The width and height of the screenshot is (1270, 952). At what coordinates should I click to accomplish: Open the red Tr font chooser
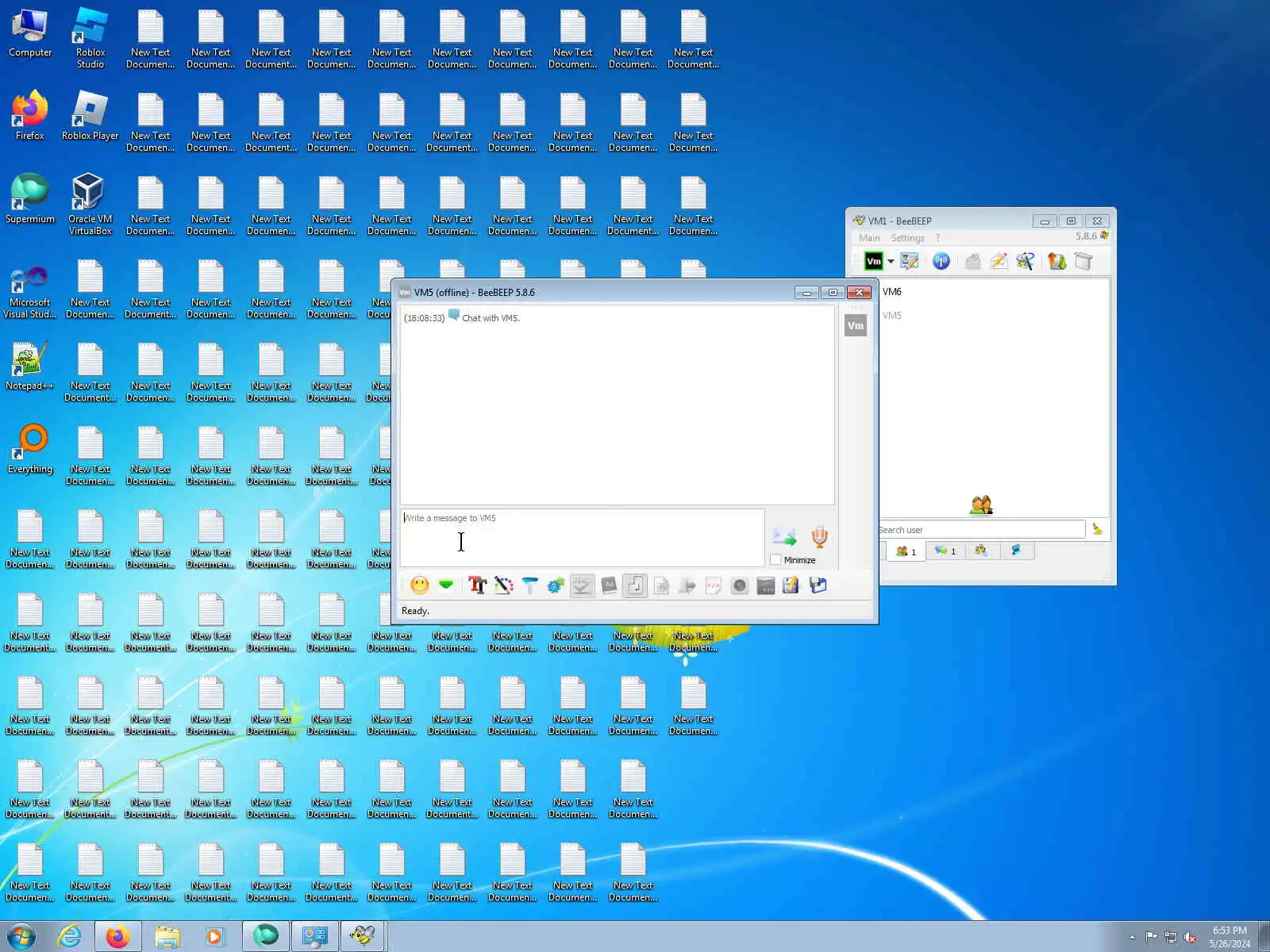477,585
